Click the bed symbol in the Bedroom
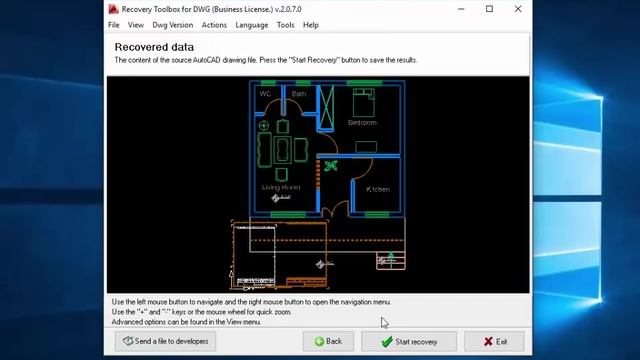The width and height of the screenshot is (640, 360). (364, 102)
